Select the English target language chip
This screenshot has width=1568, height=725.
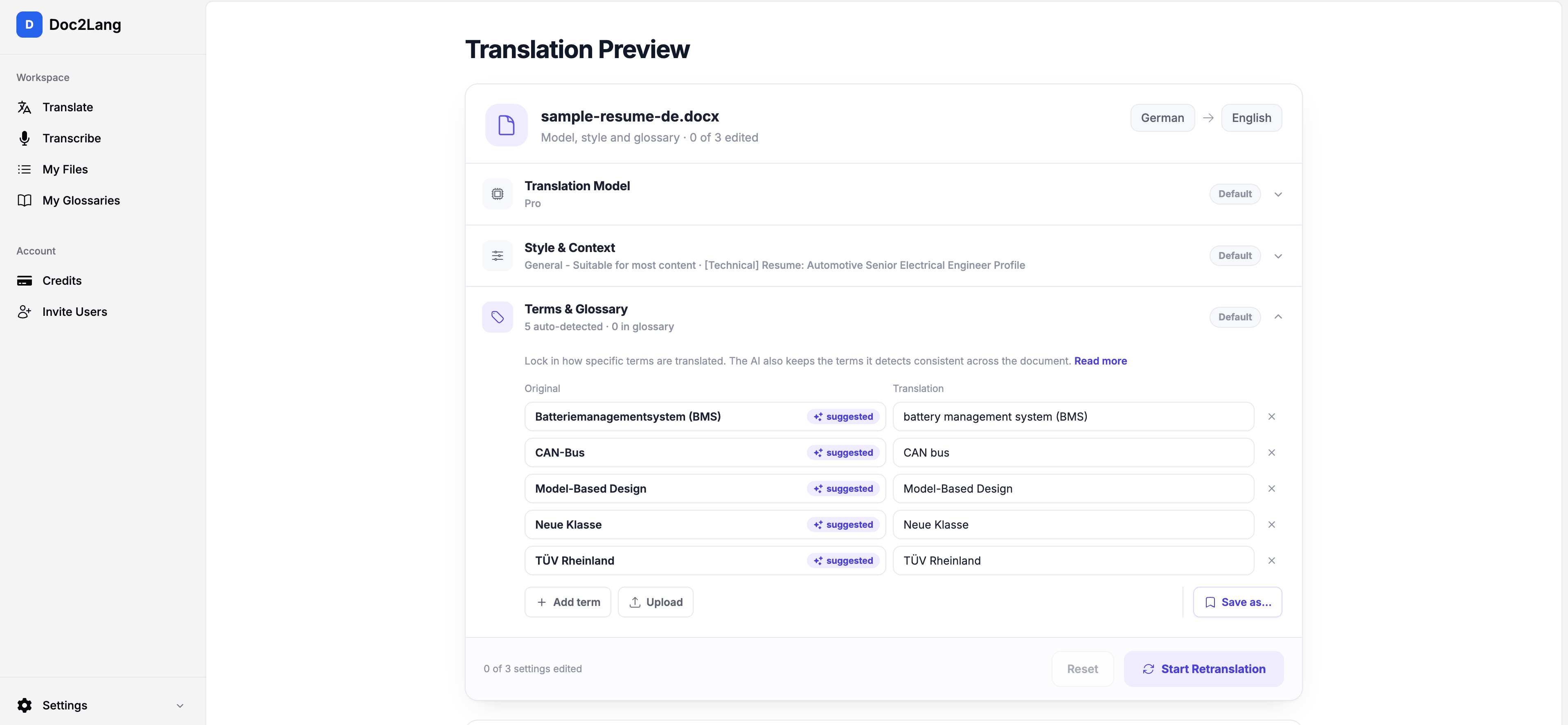tap(1251, 117)
